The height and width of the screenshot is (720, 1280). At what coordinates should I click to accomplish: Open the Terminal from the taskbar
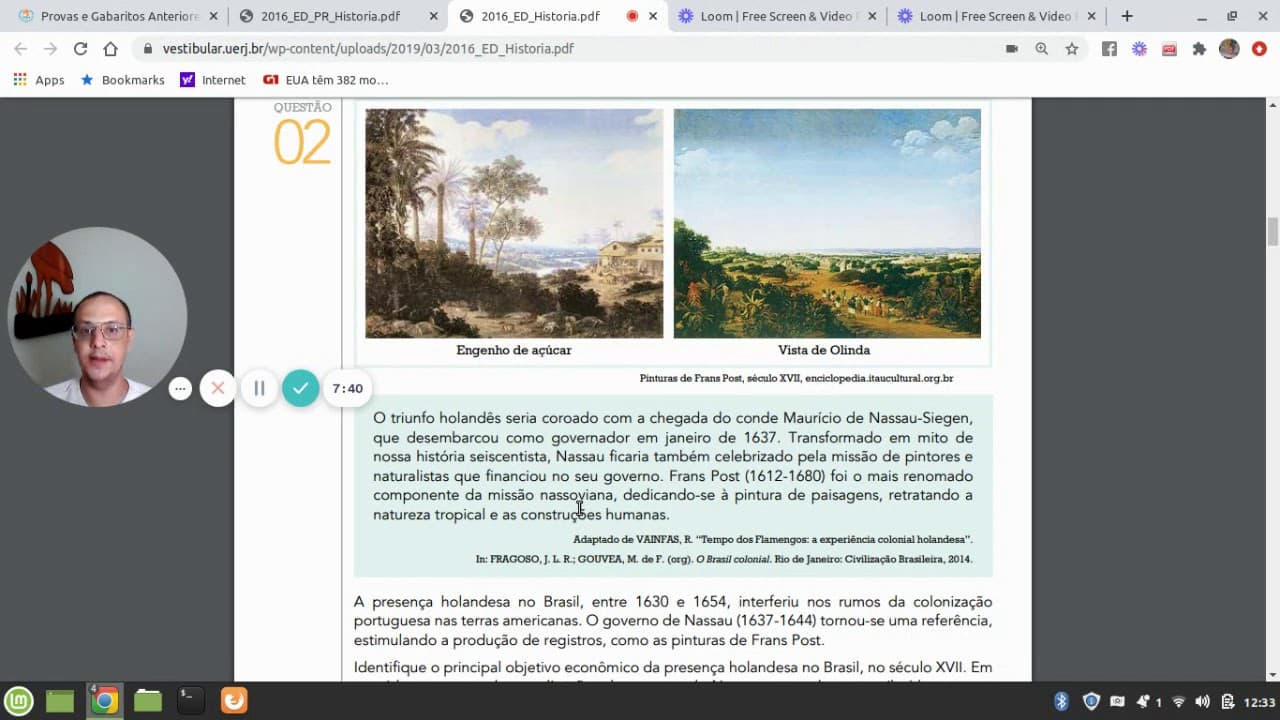tap(191, 701)
